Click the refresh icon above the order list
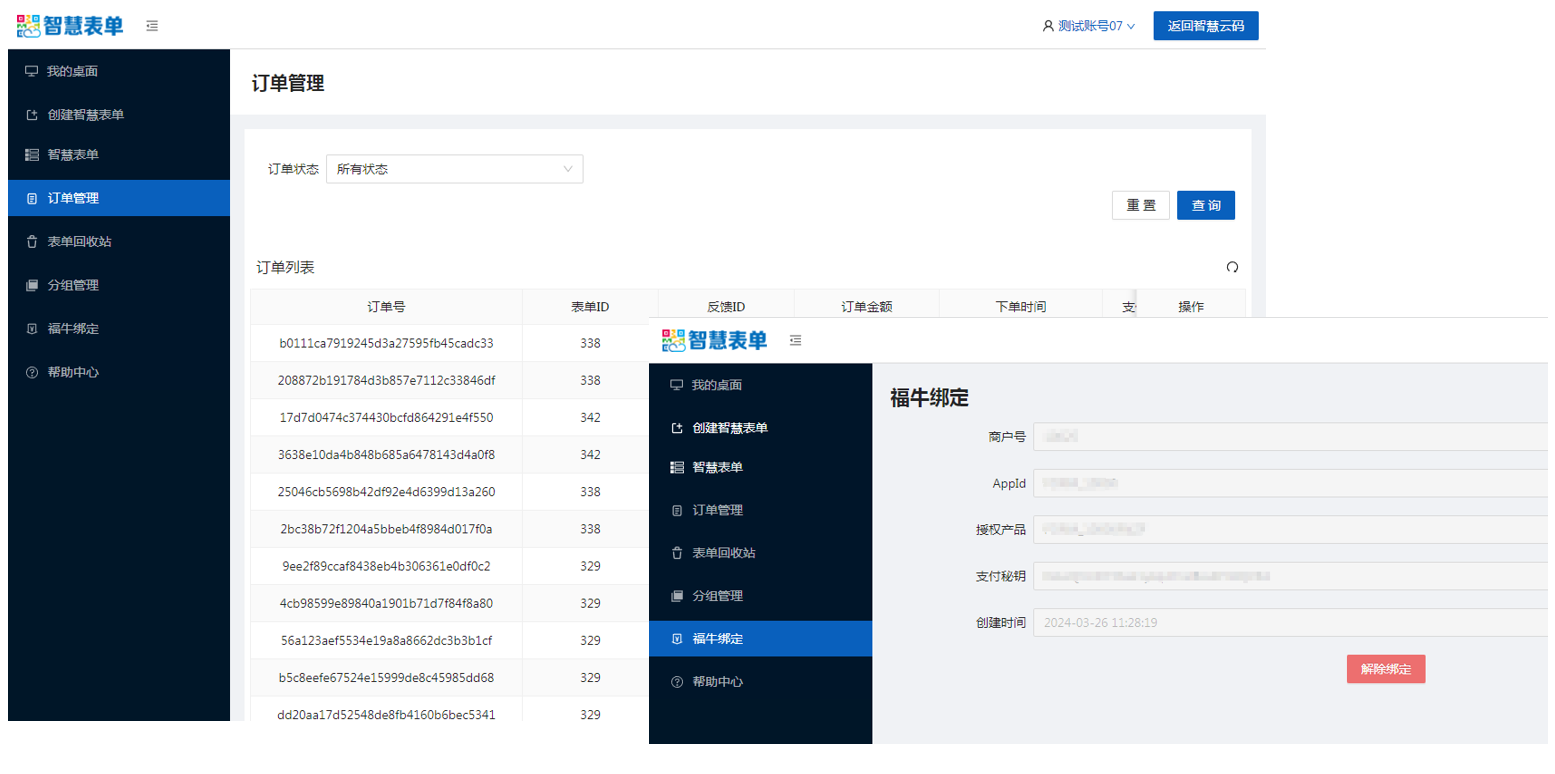 (x=1232, y=267)
